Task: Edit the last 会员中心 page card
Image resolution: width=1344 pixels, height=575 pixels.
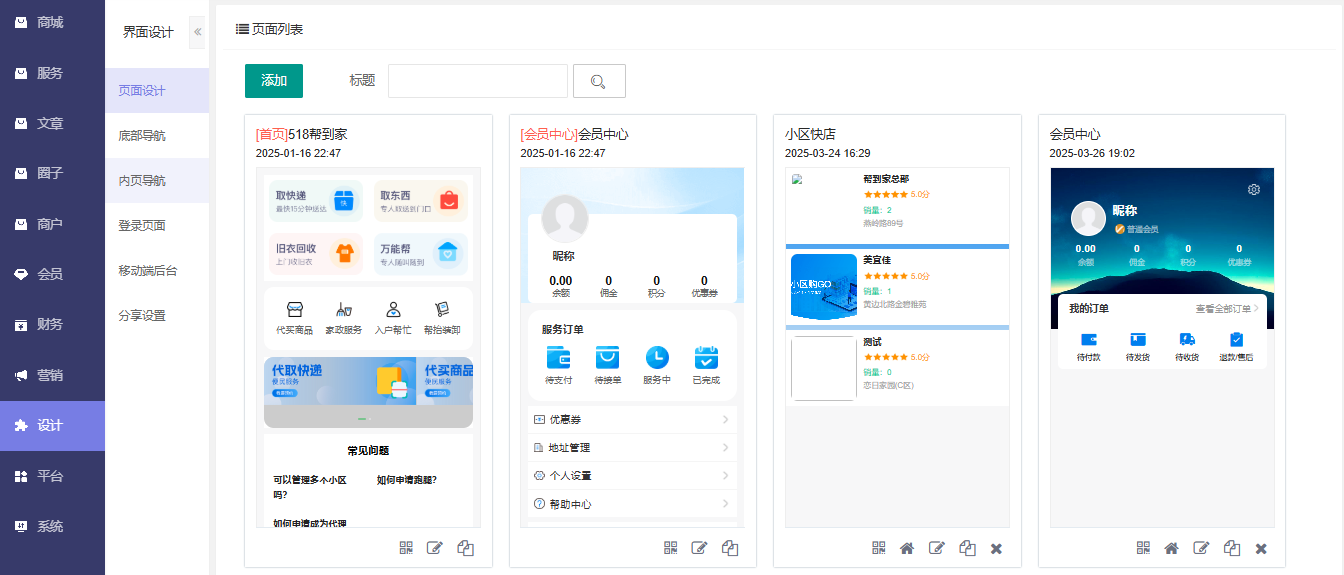Action: [1202, 548]
